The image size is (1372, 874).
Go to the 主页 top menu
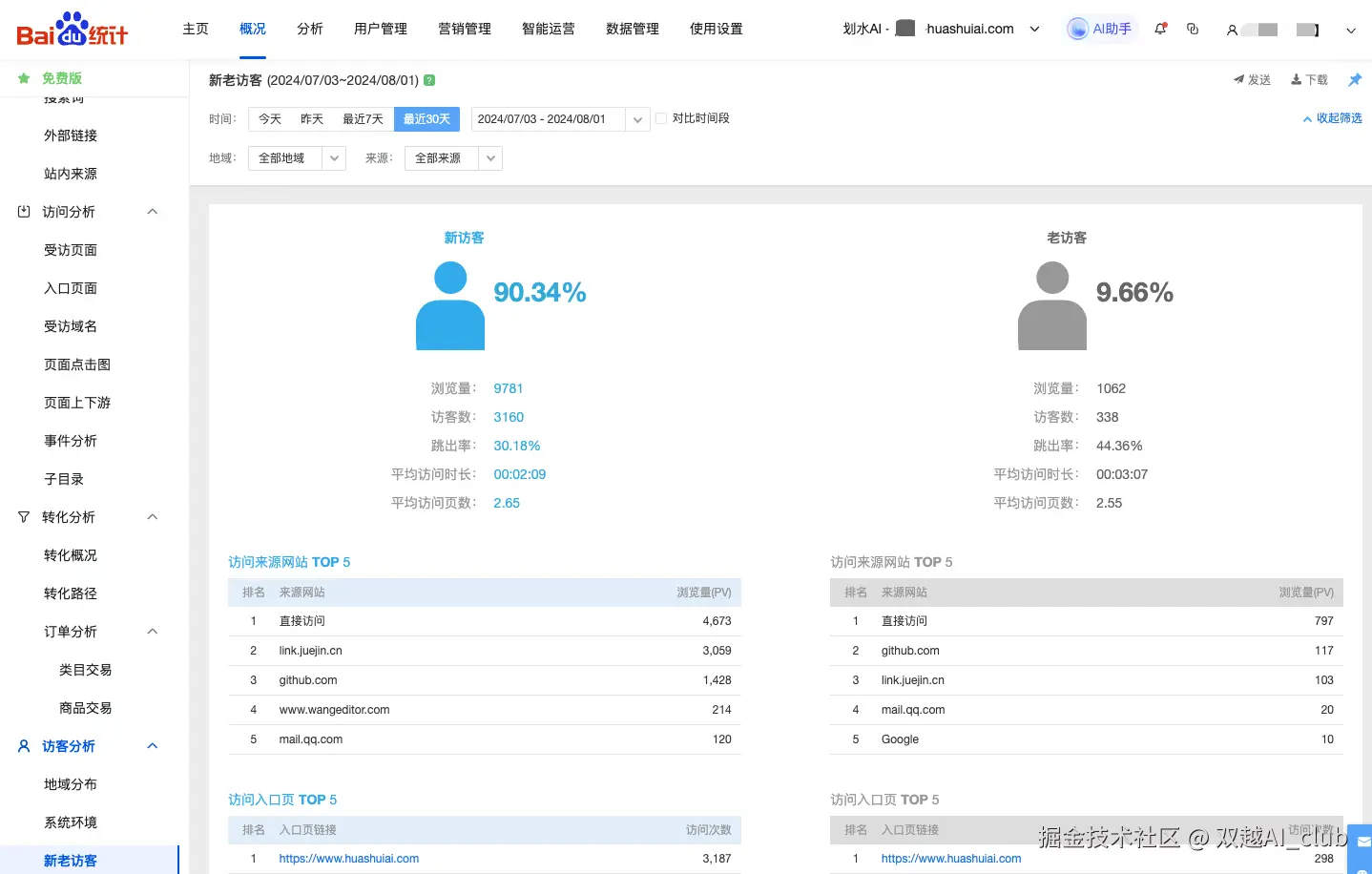[196, 29]
